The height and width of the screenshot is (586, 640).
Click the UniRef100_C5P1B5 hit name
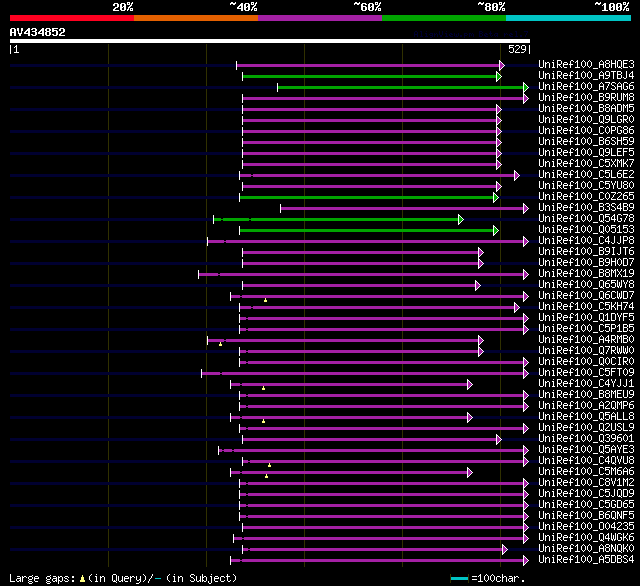[x=586, y=329]
